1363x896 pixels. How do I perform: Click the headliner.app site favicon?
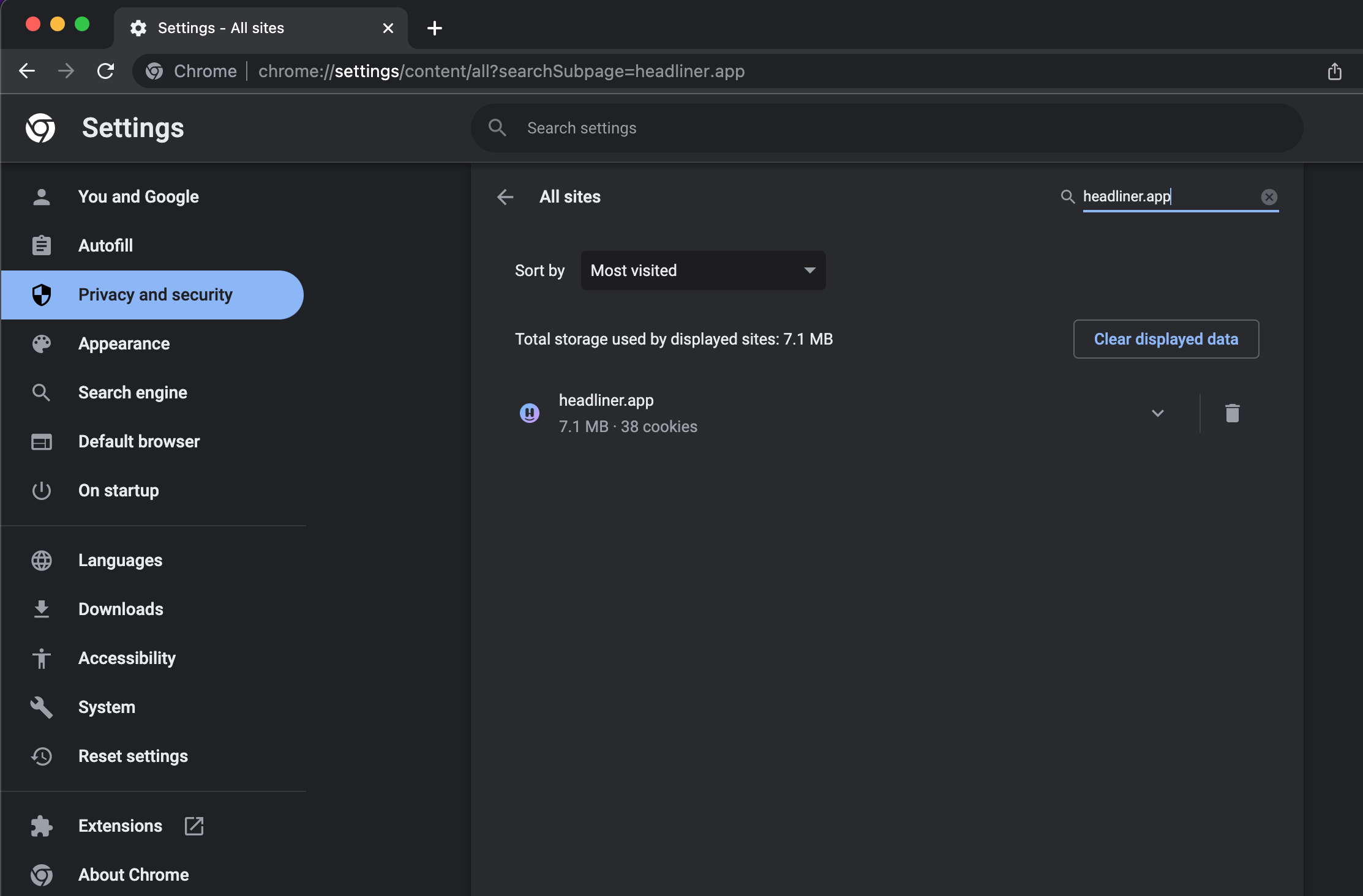[530, 413]
